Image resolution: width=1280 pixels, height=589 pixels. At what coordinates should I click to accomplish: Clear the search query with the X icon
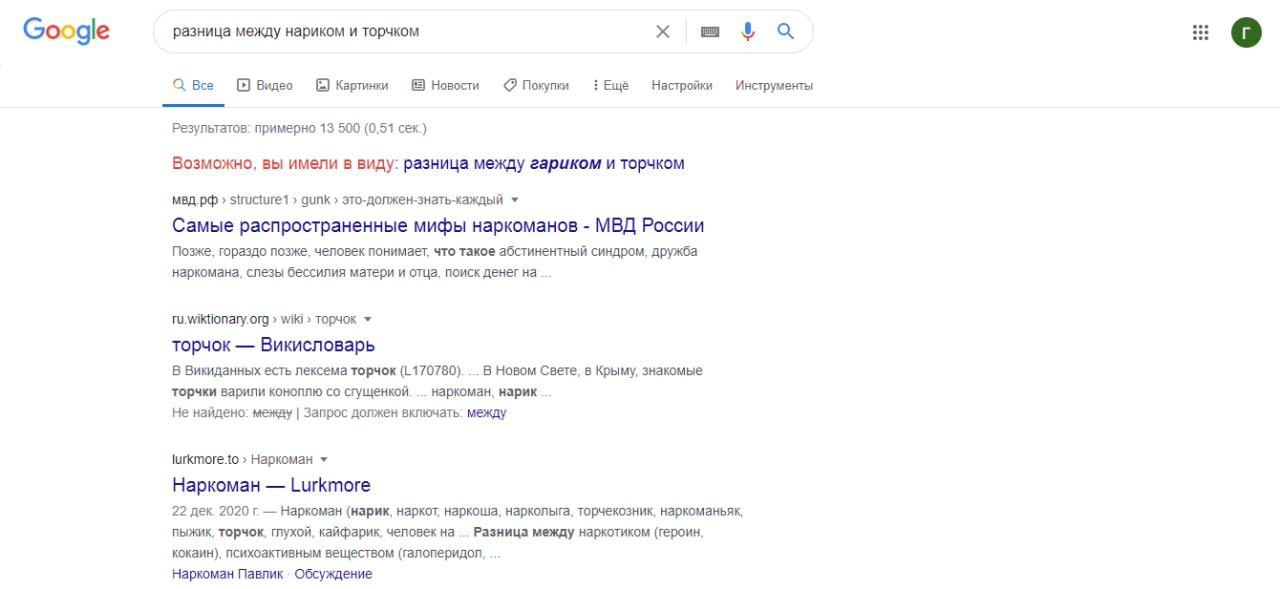(662, 31)
